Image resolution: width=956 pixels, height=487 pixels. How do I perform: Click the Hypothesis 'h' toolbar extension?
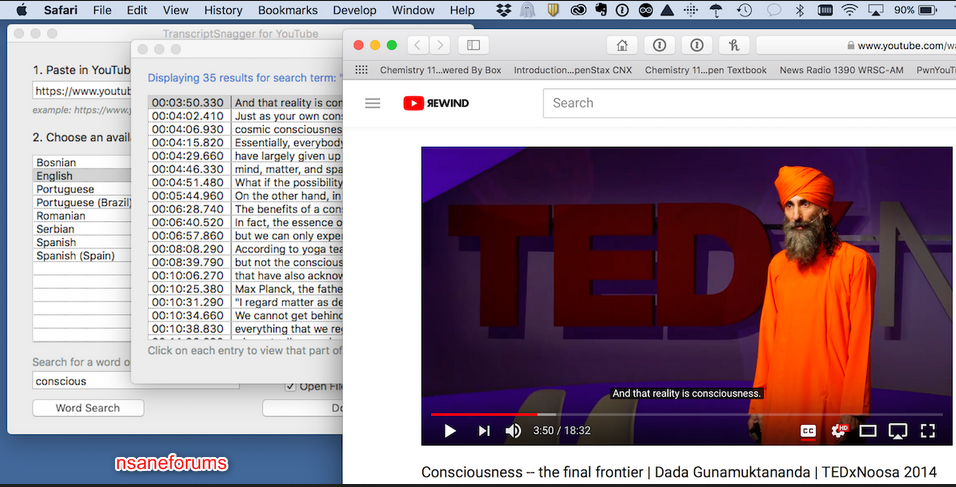[x=733, y=45]
